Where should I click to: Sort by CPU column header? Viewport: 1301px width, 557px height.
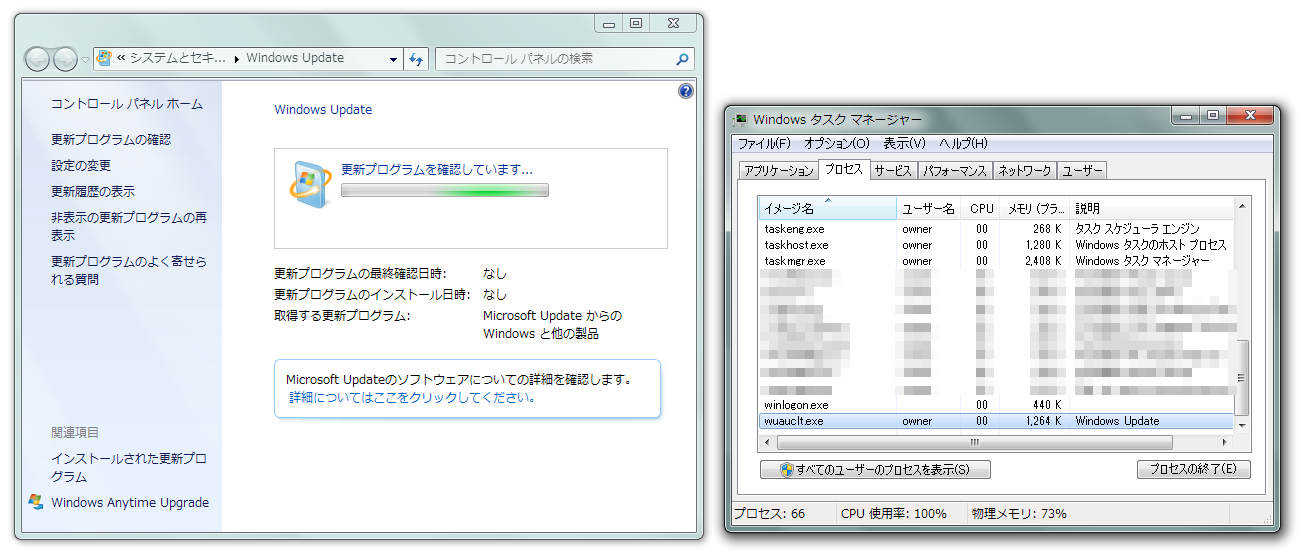pyautogui.click(x=981, y=208)
